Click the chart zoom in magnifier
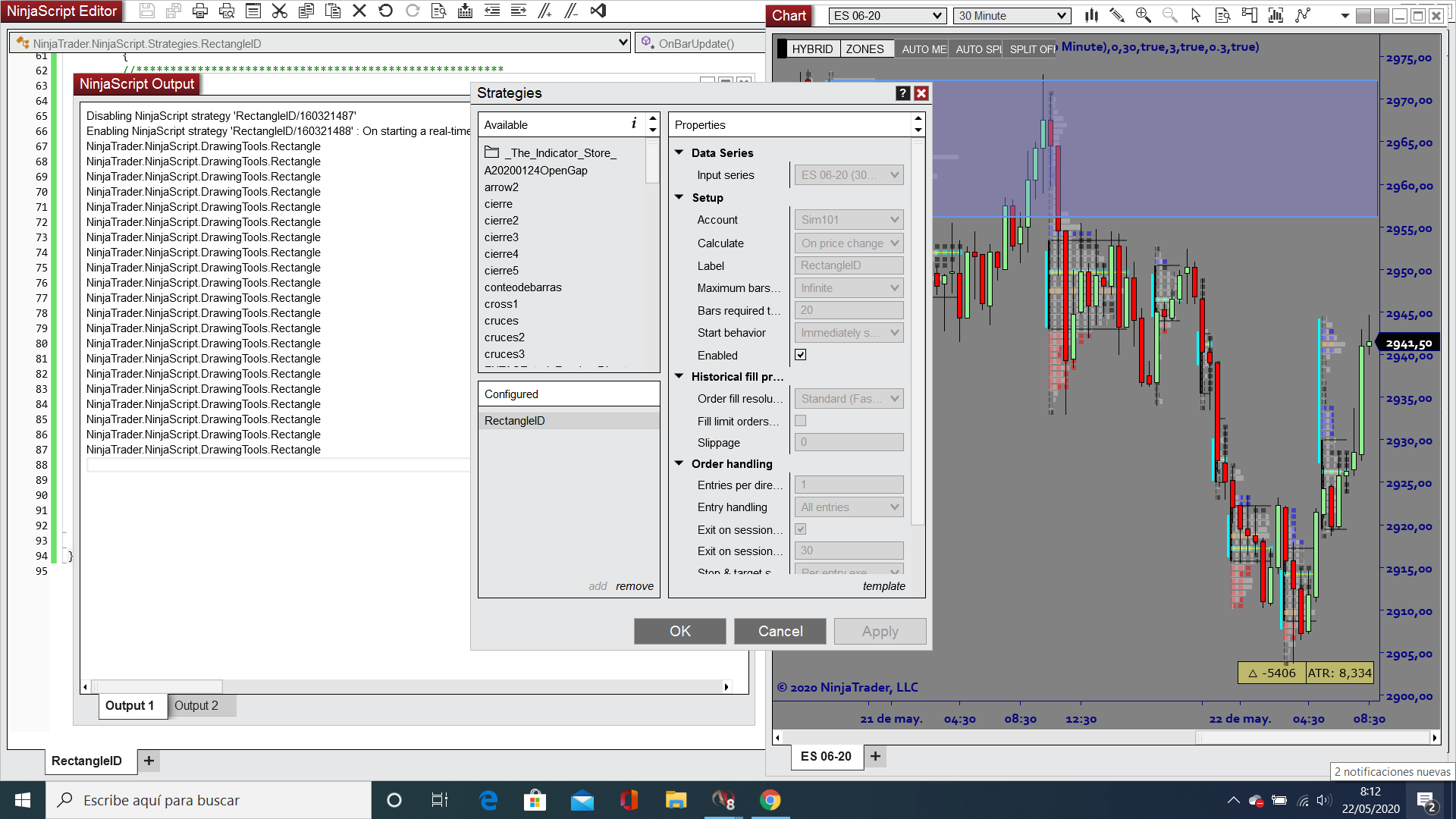 coord(1143,15)
